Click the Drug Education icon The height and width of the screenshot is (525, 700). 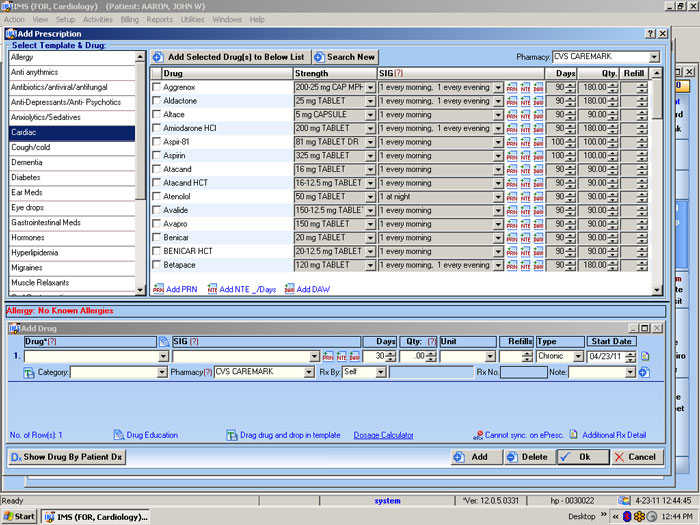click(x=119, y=435)
